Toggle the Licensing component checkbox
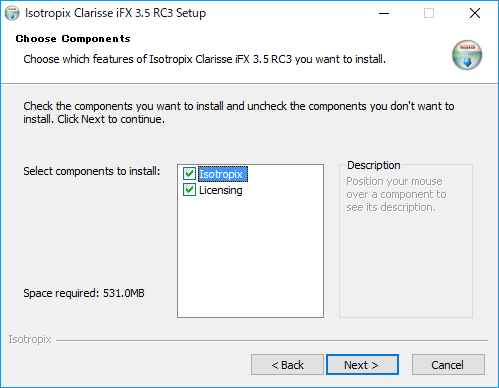 point(189,190)
